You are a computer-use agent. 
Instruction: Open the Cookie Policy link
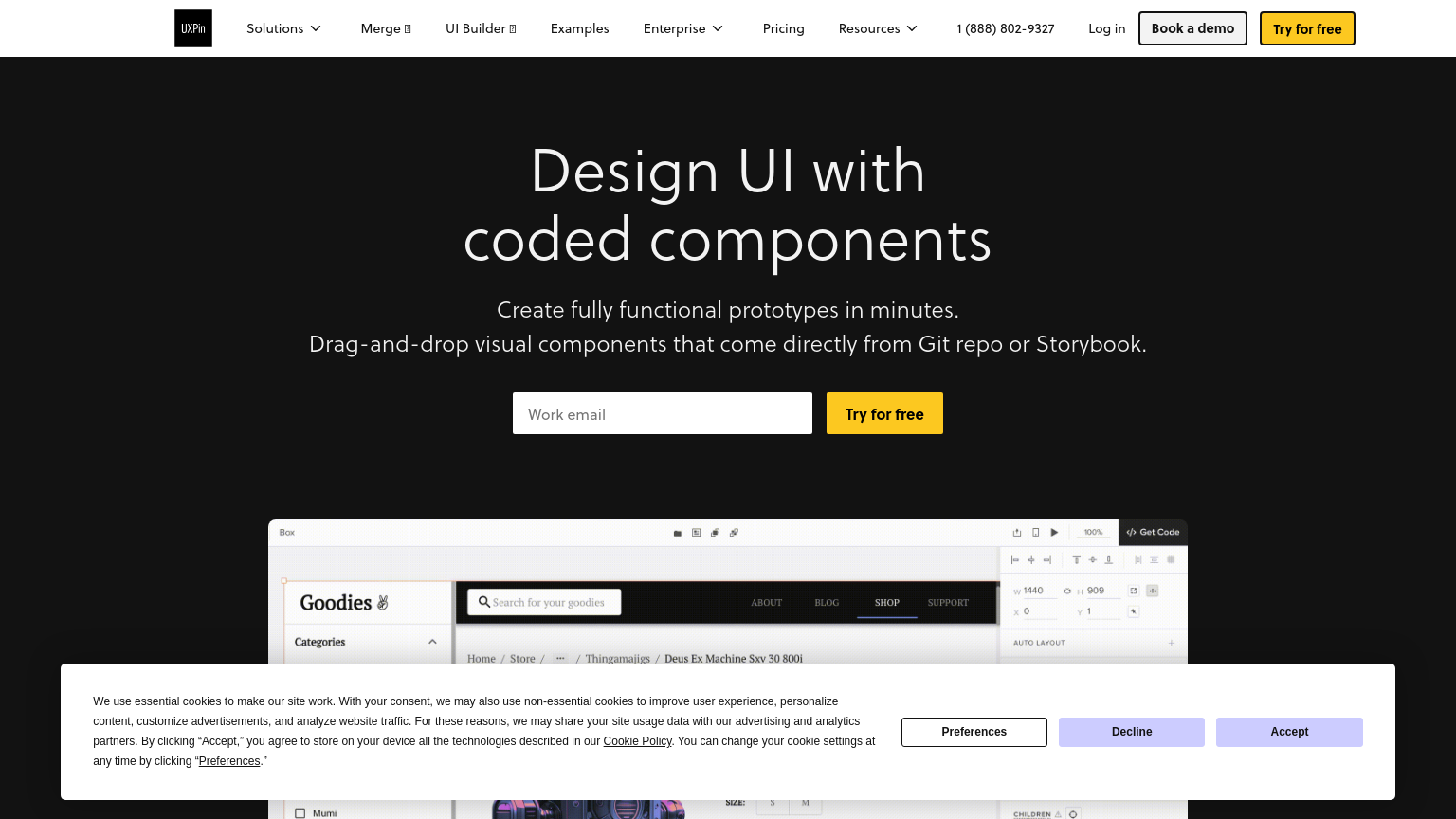[x=637, y=741]
